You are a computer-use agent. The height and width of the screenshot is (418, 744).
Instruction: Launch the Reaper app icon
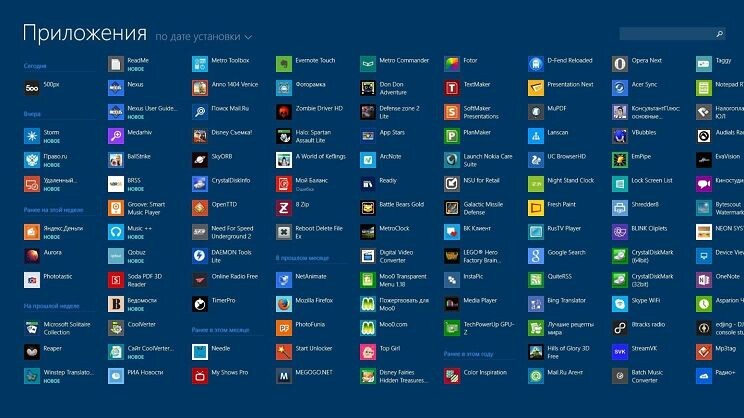point(32,352)
